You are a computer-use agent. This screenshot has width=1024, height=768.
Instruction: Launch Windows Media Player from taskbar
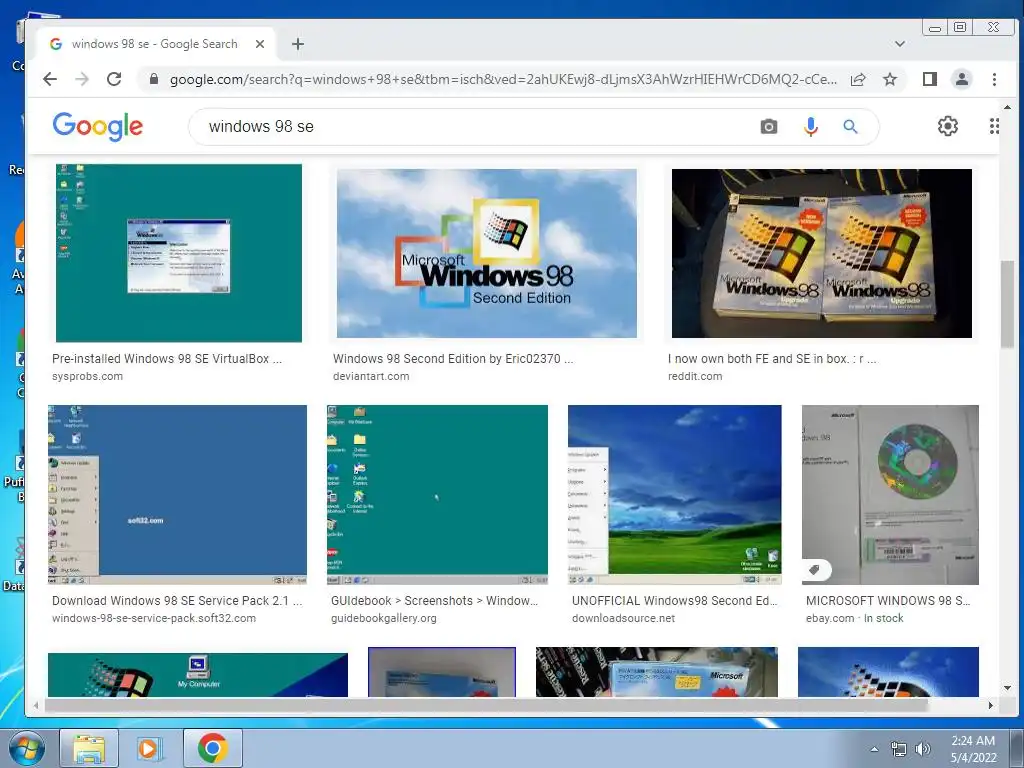[149, 748]
